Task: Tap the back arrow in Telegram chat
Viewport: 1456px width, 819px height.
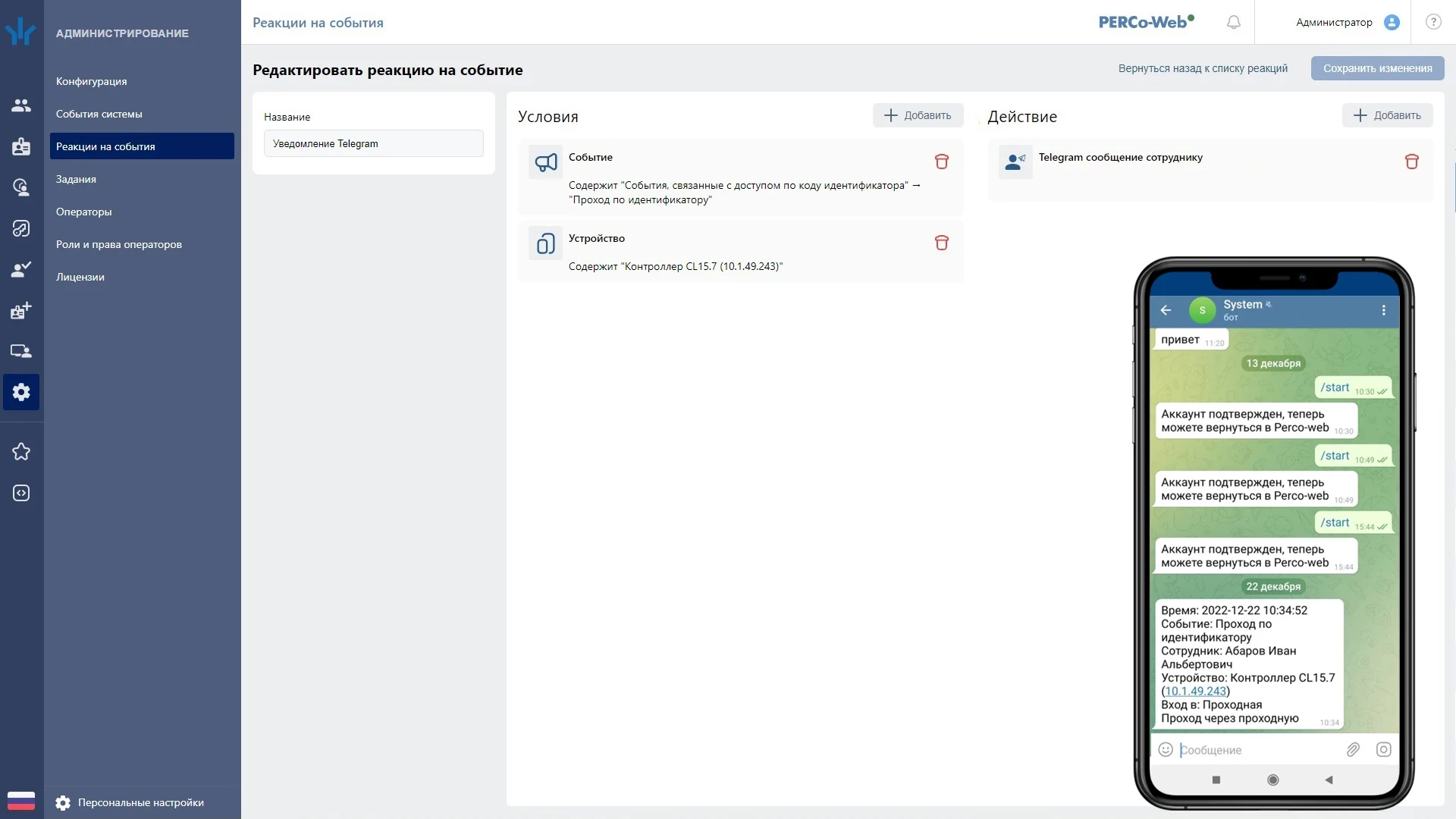Action: click(x=1166, y=310)
